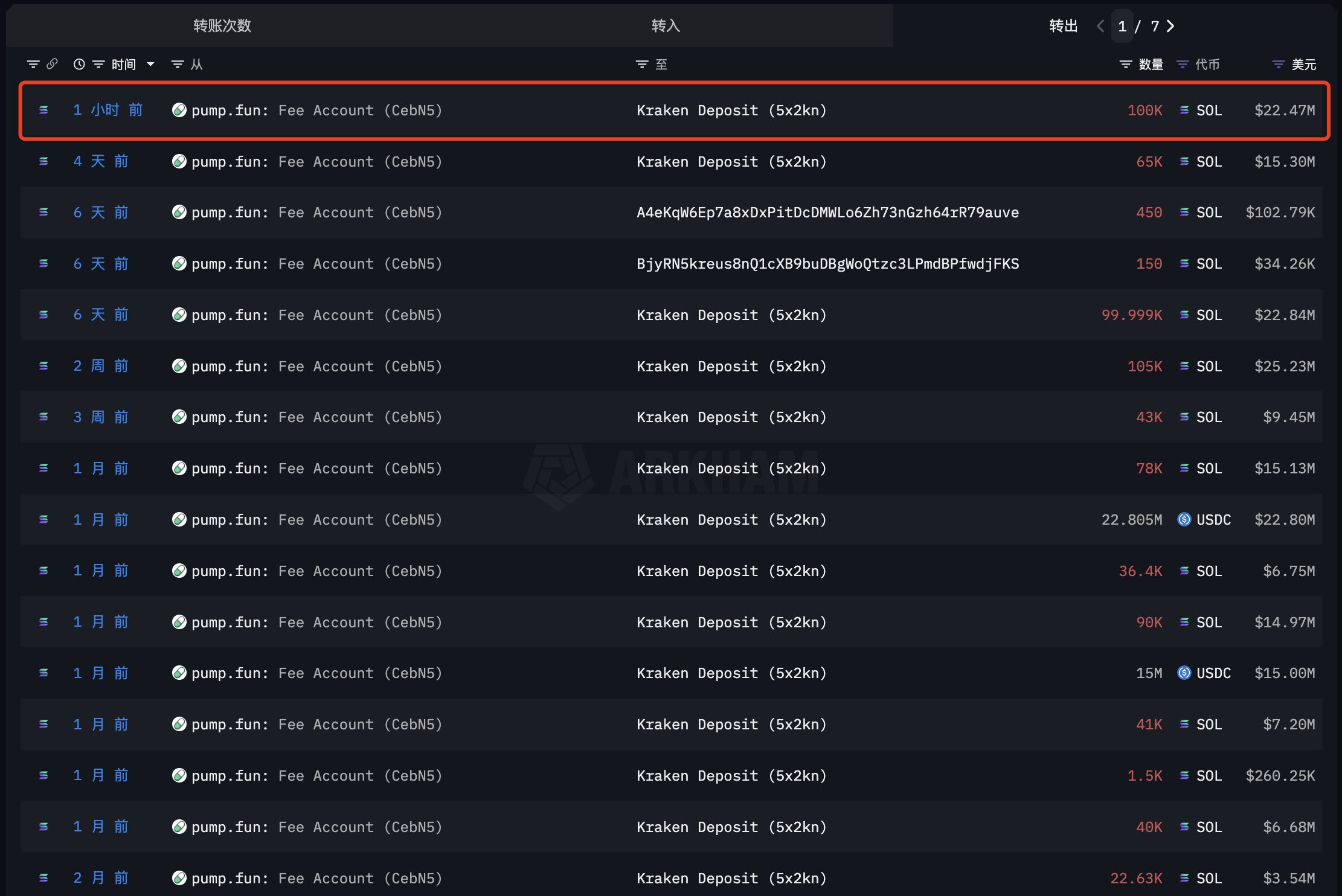Open the filter icon next to 从
Screen dimensions: 1342x896
[x=177, y=64]
